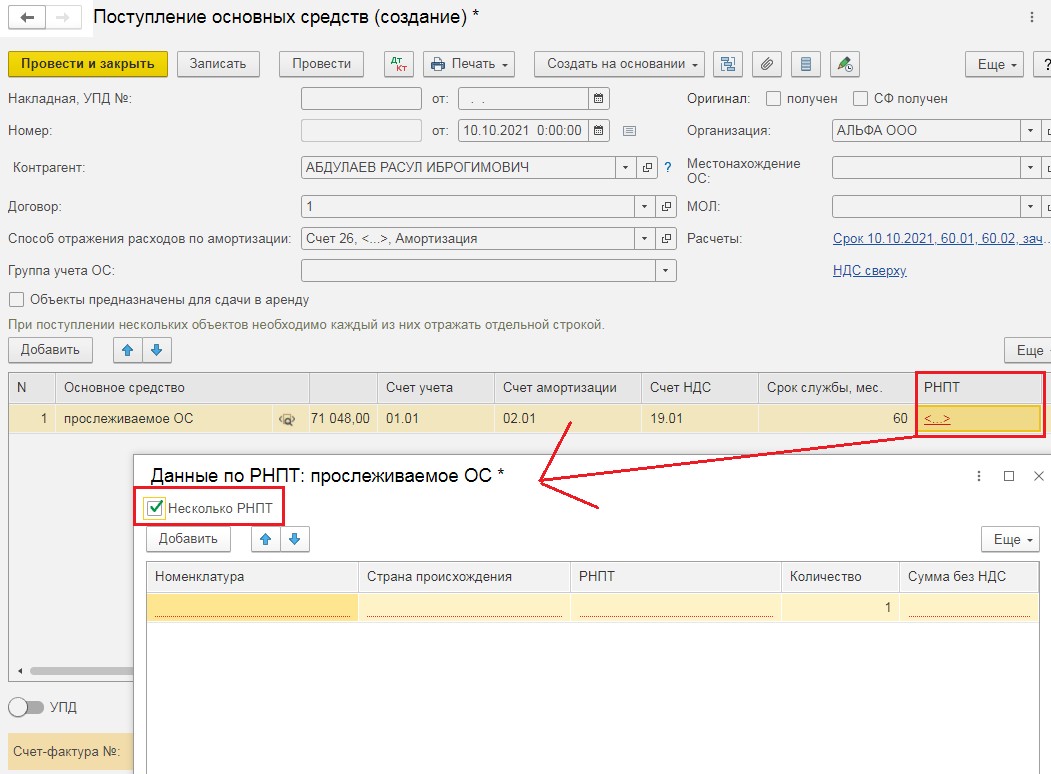Open calendar for Накладная date

tap(599, 99)
